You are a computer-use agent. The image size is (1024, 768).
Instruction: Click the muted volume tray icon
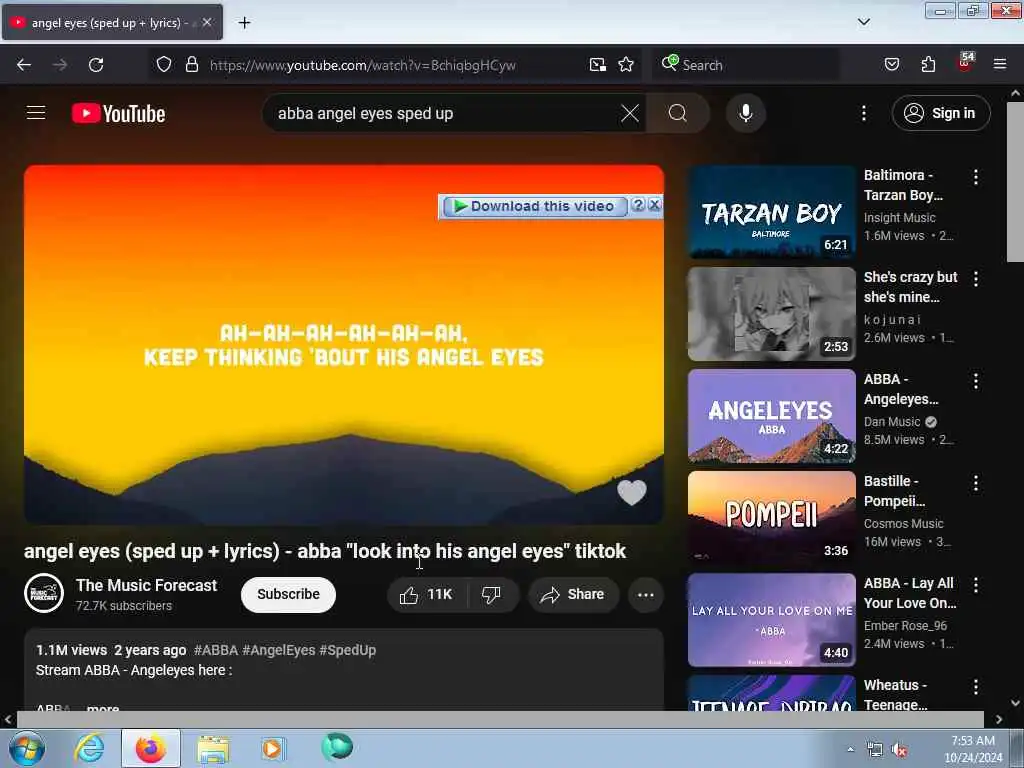(899, 750)
